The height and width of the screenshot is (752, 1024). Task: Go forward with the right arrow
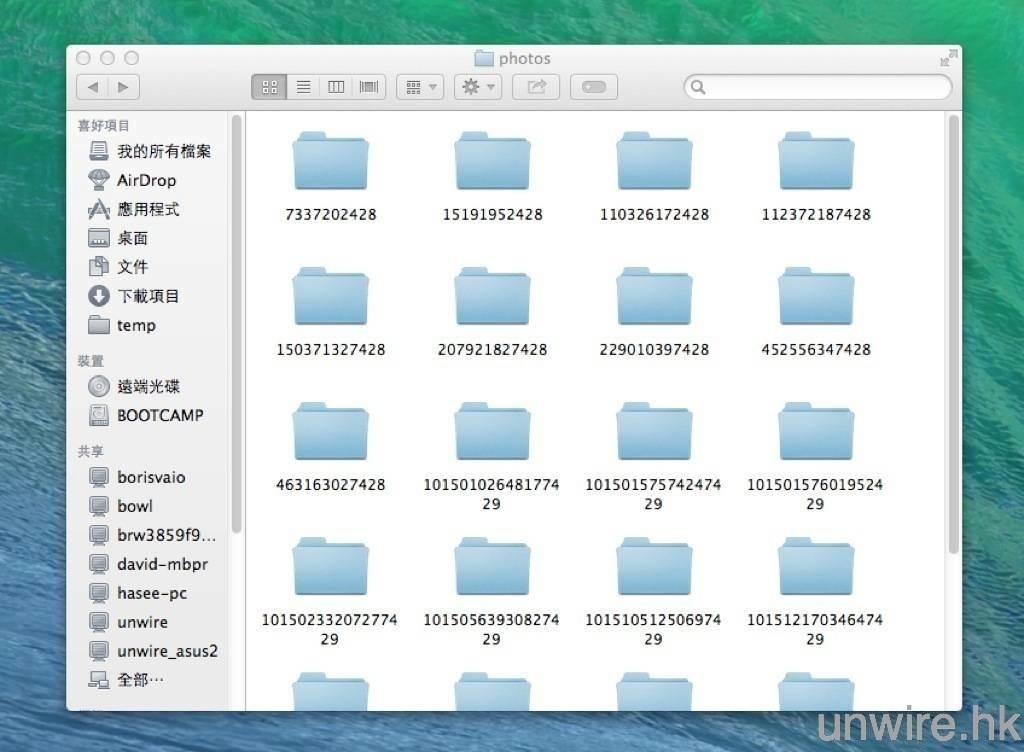tap(123, 87)
